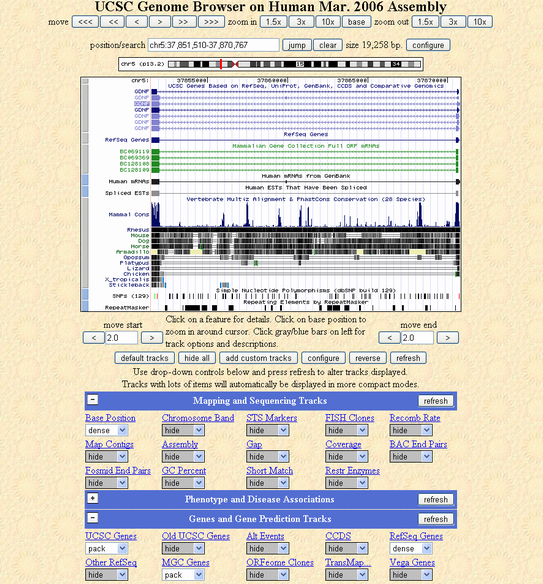Zoom in 1.5x
This screenshot has height=584, width=543.
[x=273, y=22]
